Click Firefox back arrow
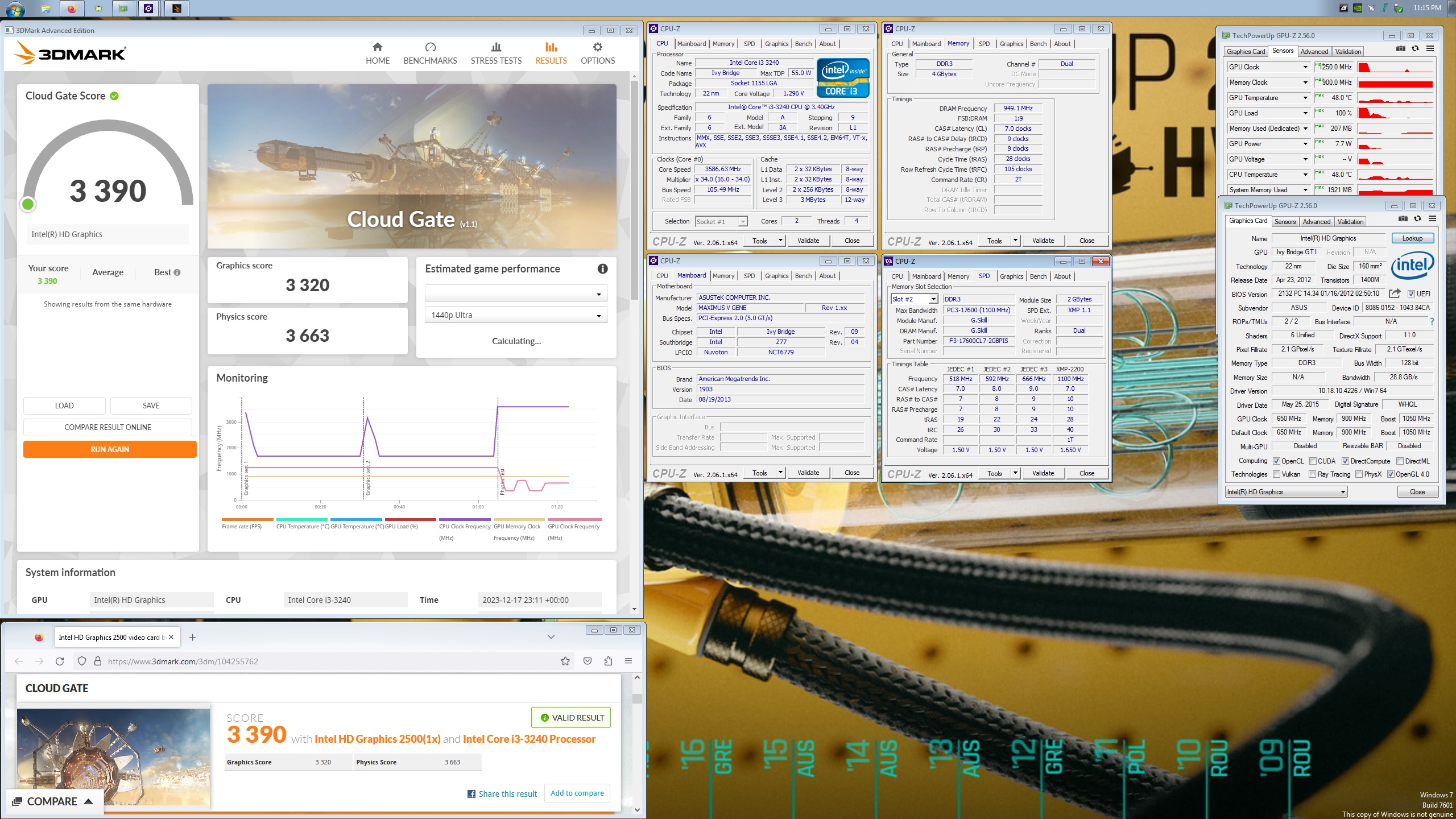The image size is (1456, 819). (19, 661)
